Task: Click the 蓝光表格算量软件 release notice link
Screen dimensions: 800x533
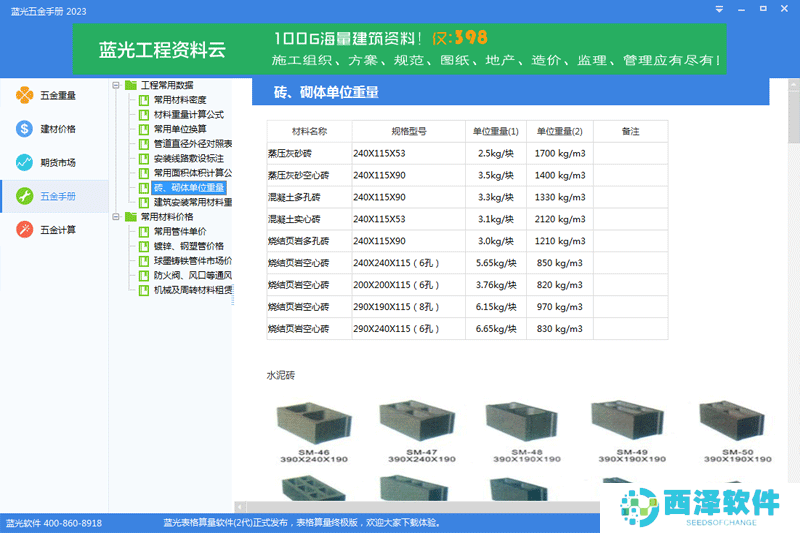Action: point(302,523)
